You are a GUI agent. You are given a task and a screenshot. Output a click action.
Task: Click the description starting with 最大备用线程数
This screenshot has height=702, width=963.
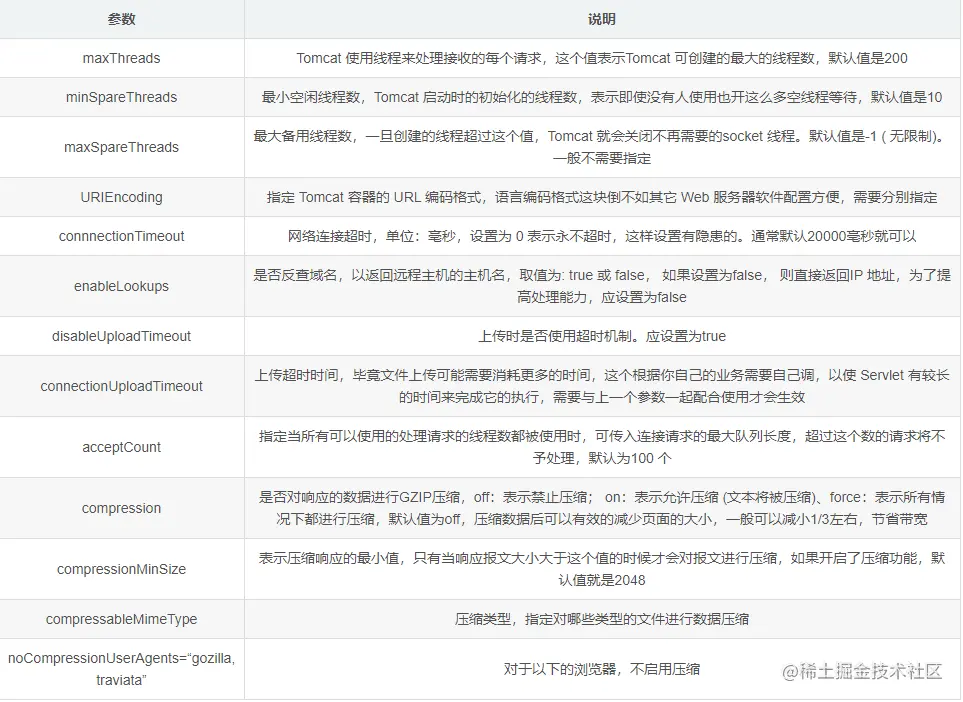pos(602,147)
